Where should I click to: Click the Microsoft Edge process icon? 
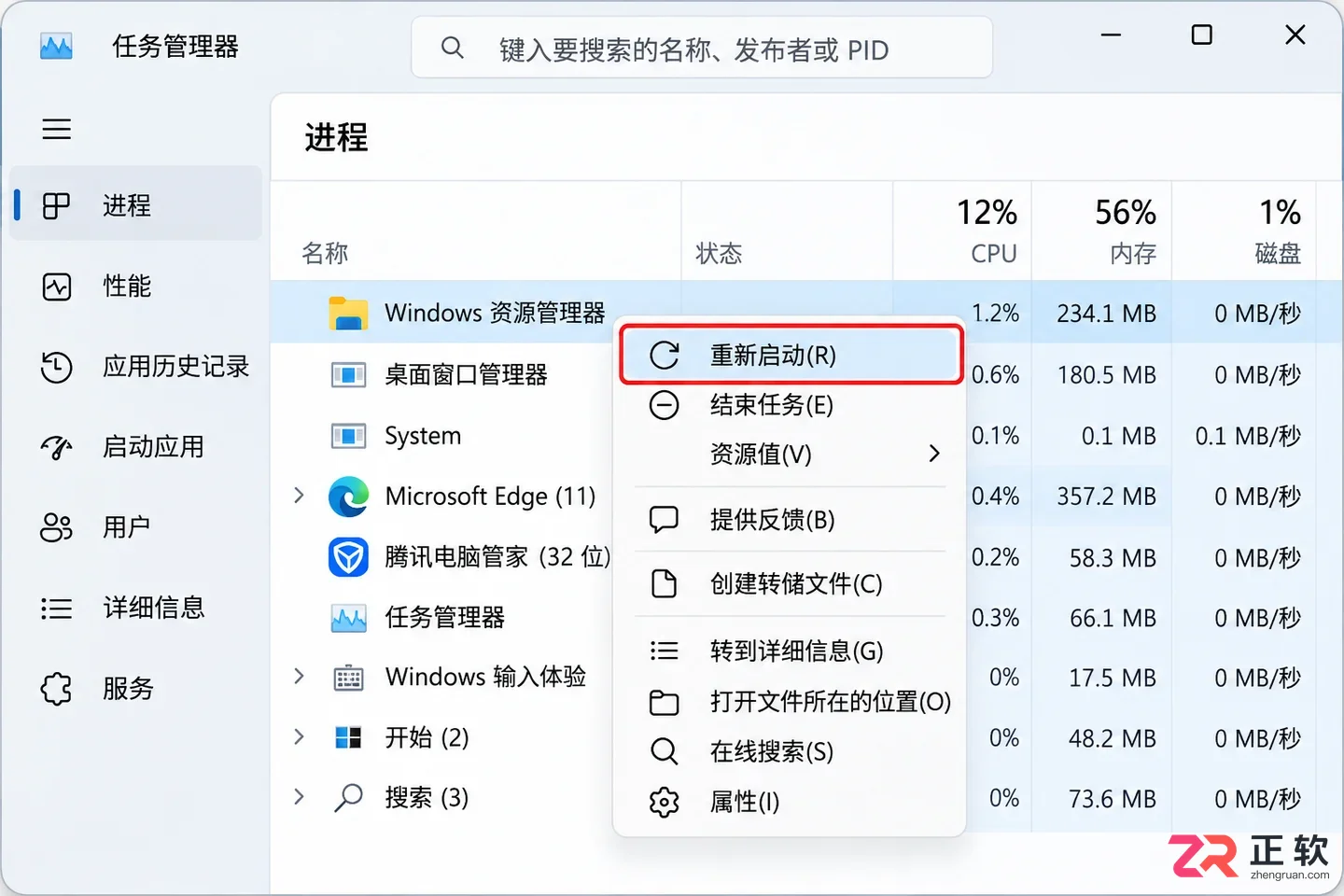click(x=348, y=497)
